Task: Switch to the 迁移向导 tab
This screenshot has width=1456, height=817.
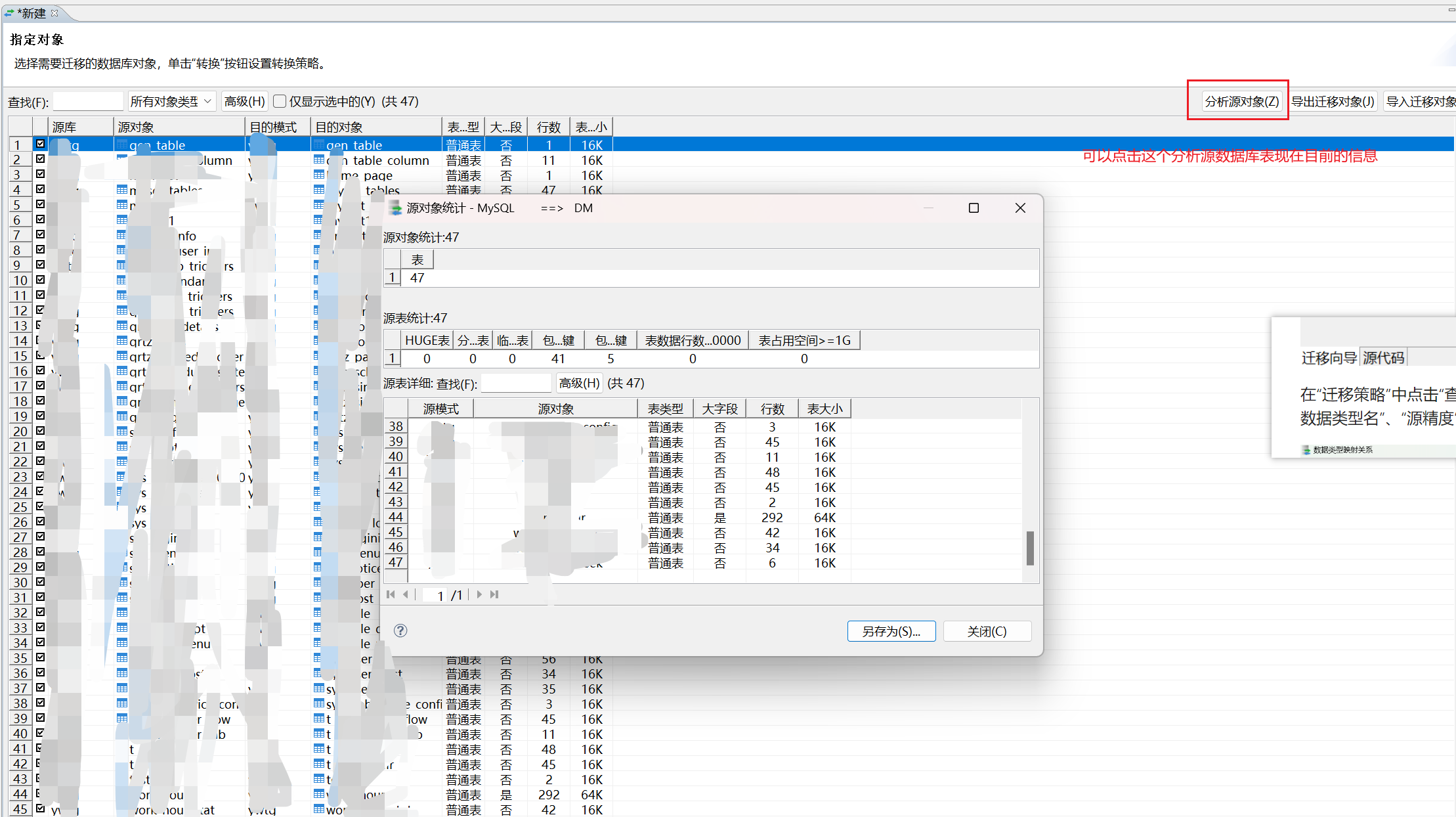Action: (1329, 357)
